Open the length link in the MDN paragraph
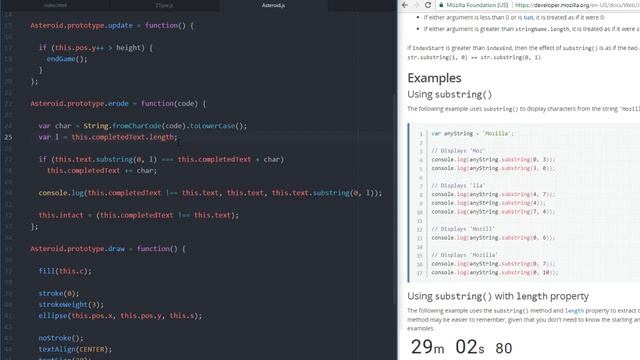The height and width of the screenshot is (360, 640). (x=574, y=311)
